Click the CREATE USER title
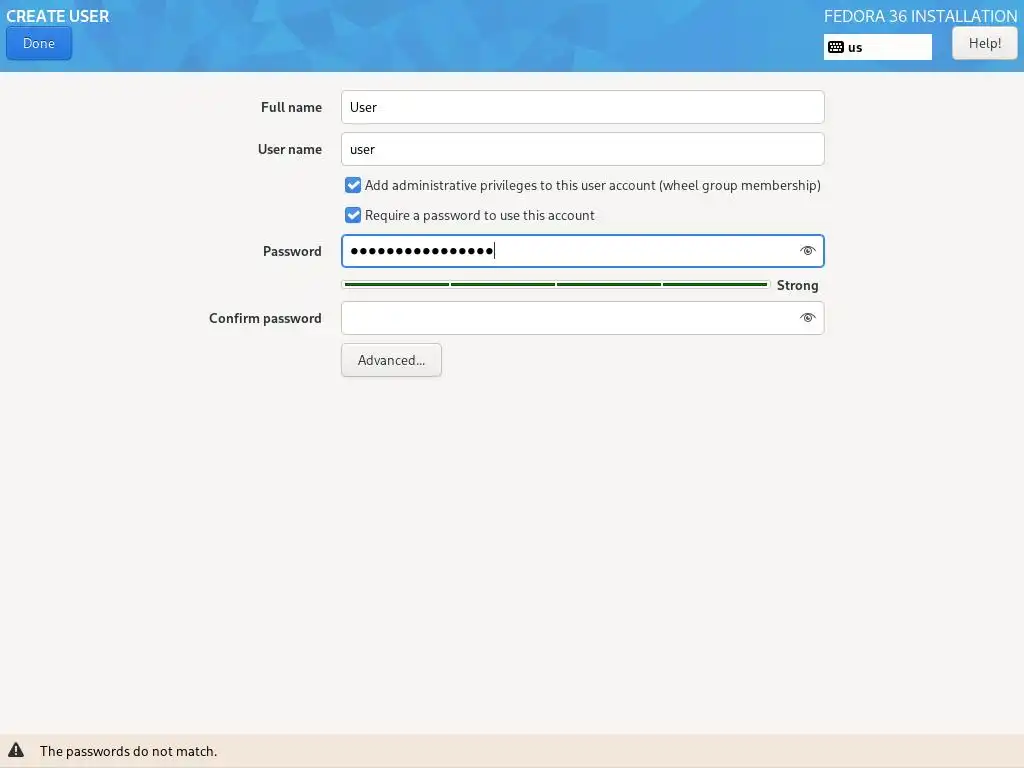Screen dimensions: 1024x768 (x=57, y=16)
